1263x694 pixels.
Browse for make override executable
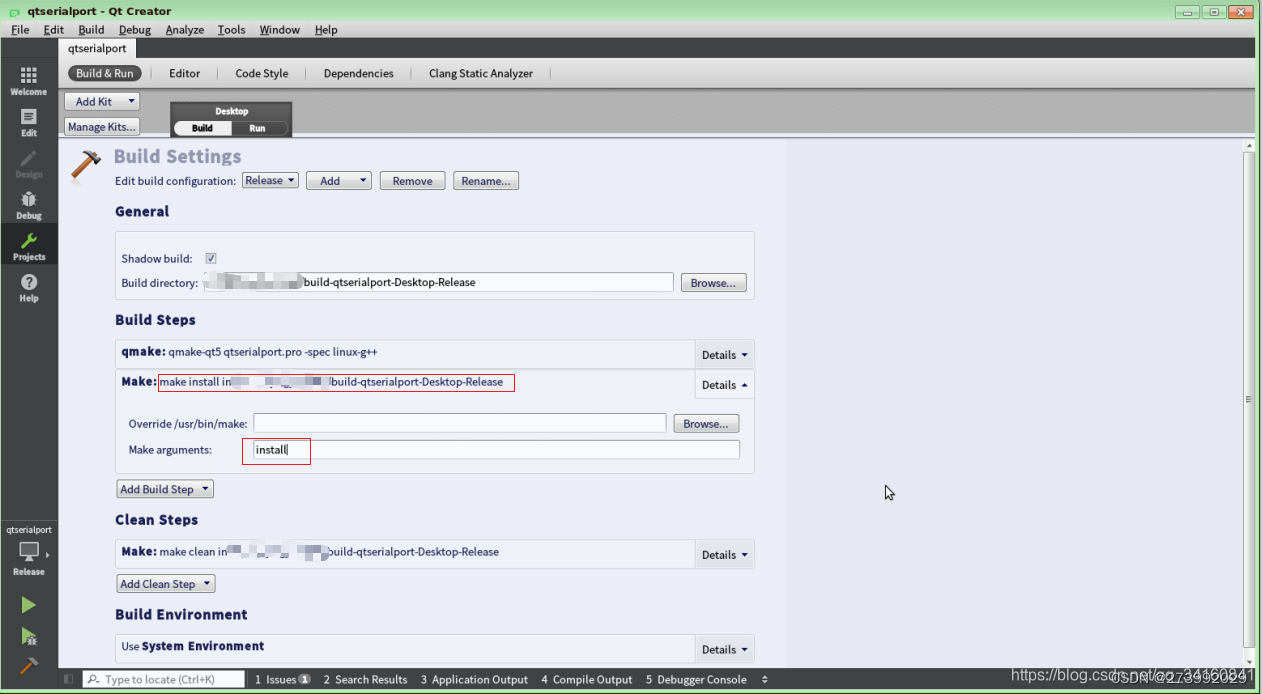coord(706,424)
